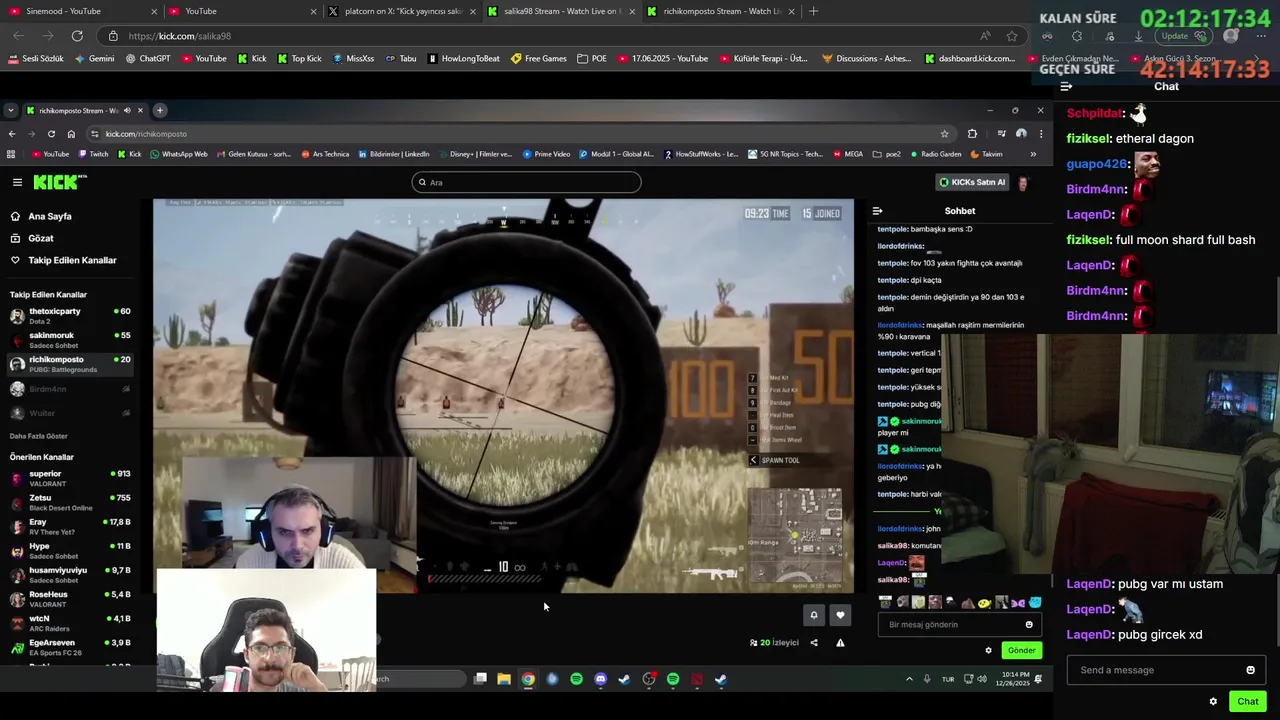Reload page in outer browser
The image size is (1280, 720).
[x=77, y=36]
